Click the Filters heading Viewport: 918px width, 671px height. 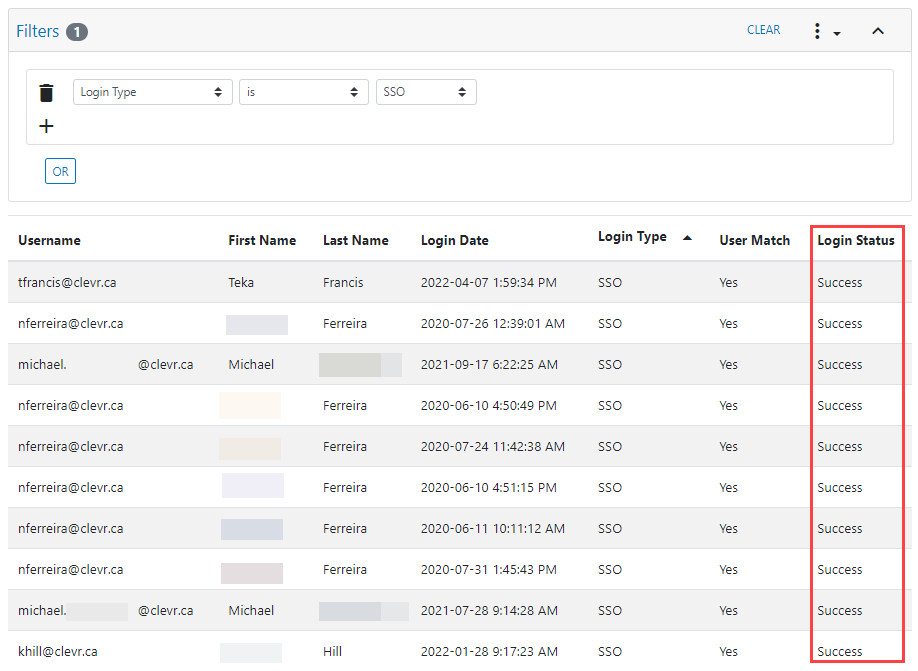37,31
